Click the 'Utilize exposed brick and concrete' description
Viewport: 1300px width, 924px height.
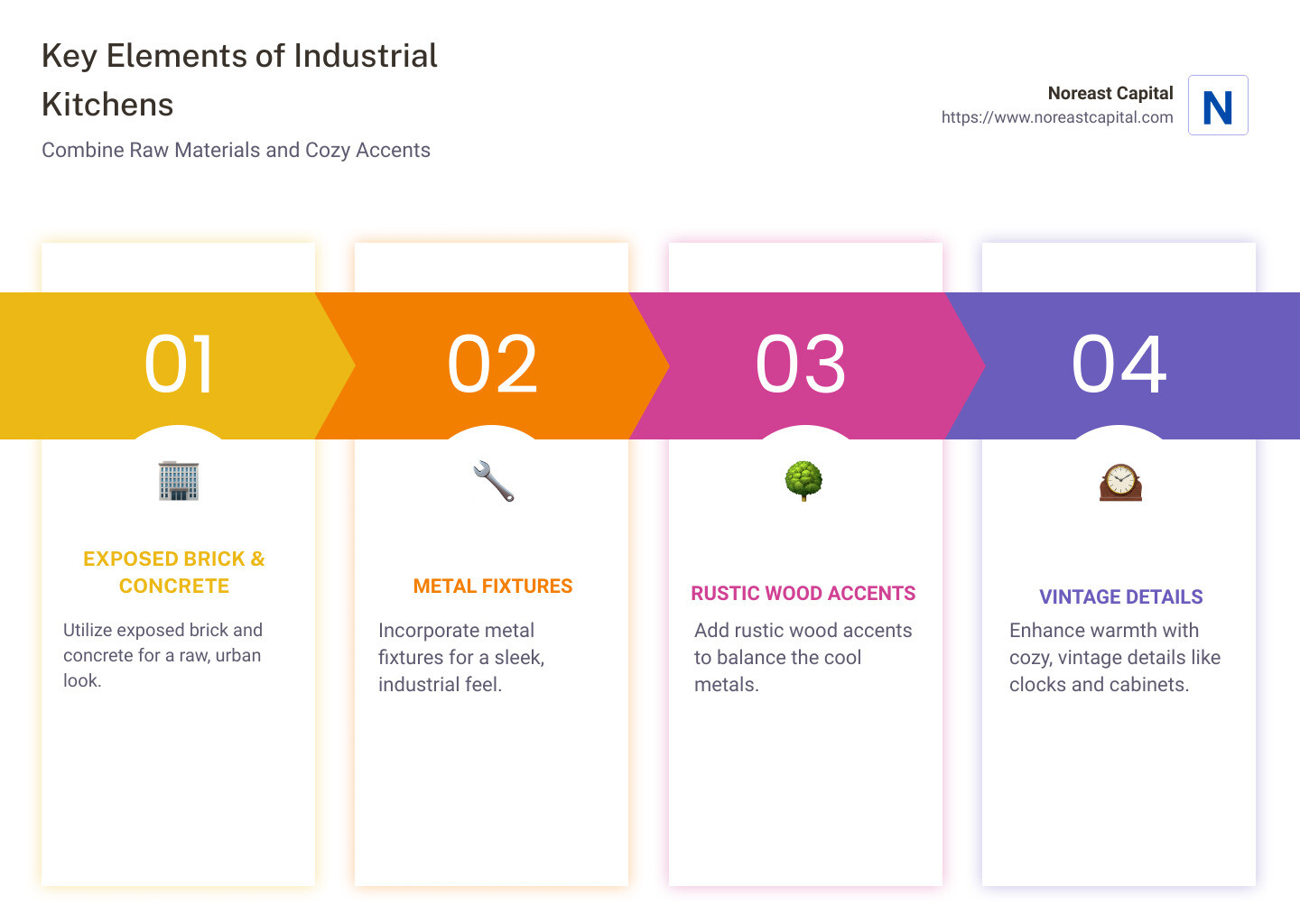(x=163, y=655)
